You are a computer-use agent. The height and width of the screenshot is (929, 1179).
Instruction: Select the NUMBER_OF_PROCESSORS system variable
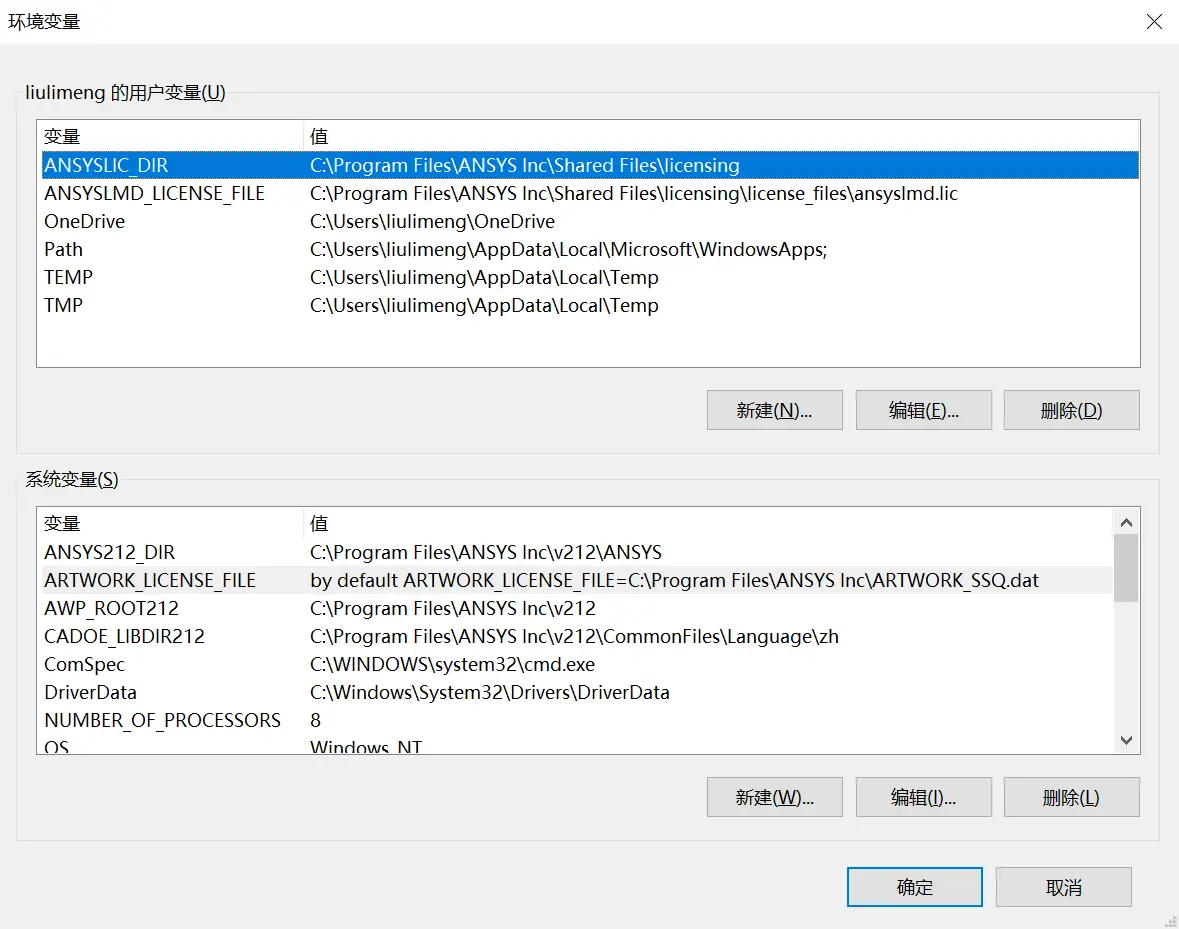577,720
